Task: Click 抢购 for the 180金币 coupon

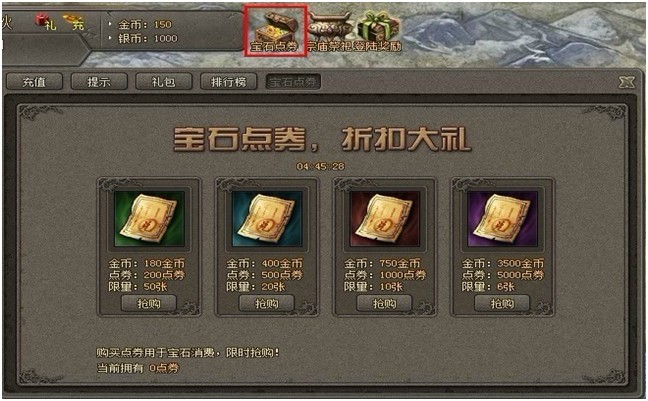Action: coord(149,304)
